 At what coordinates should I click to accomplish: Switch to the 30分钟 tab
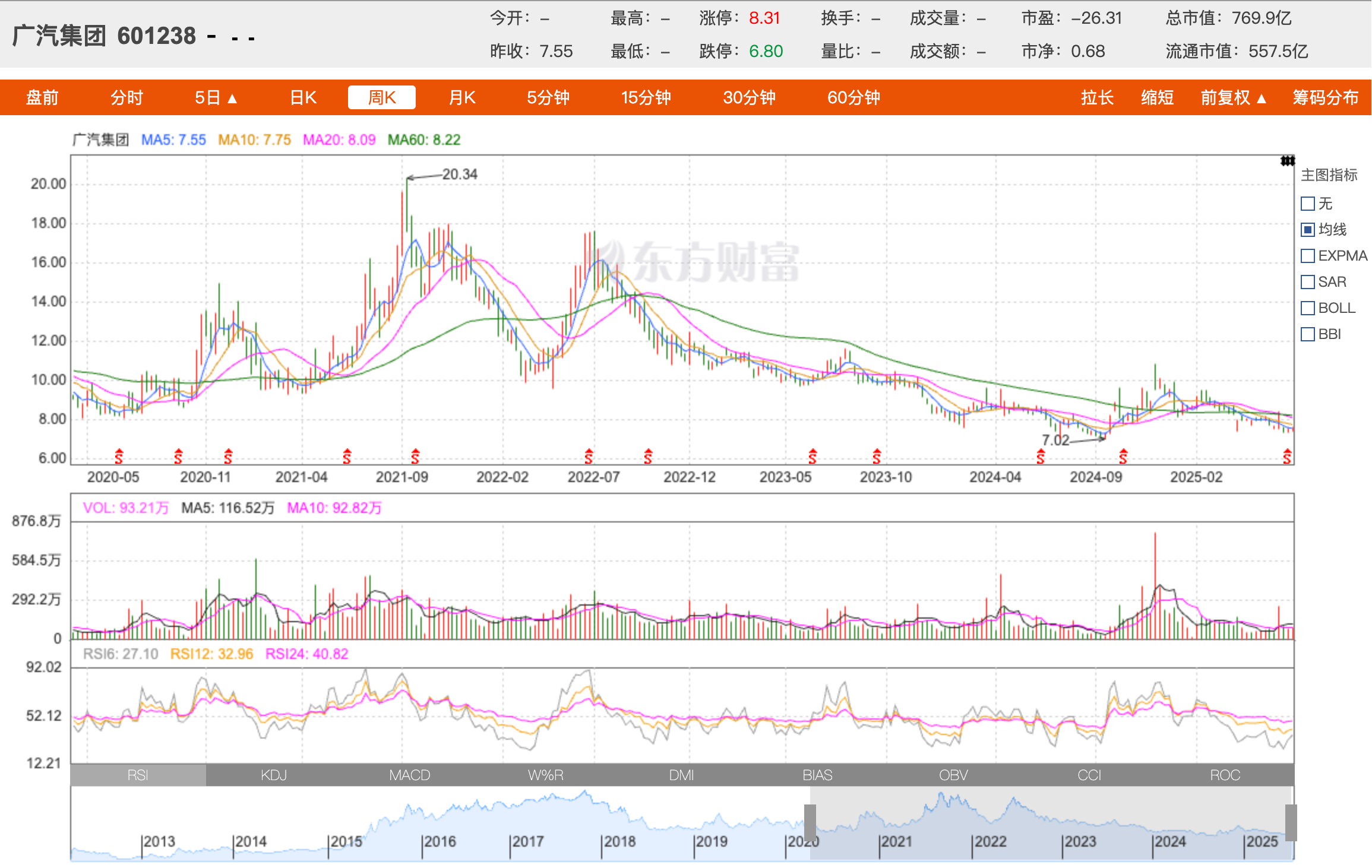(x=749, y=97)
